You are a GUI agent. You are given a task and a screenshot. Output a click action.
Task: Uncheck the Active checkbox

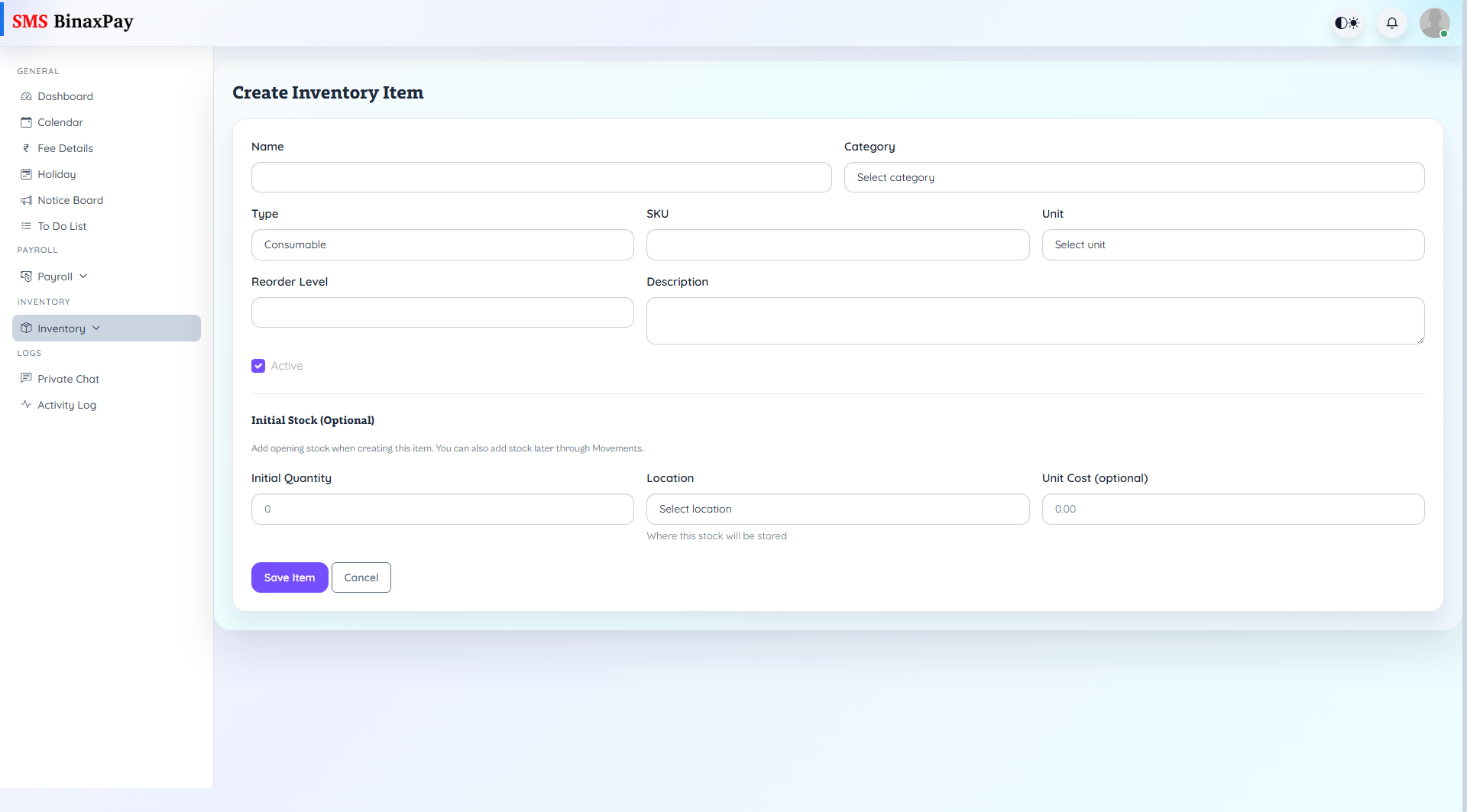coord(257,366)
